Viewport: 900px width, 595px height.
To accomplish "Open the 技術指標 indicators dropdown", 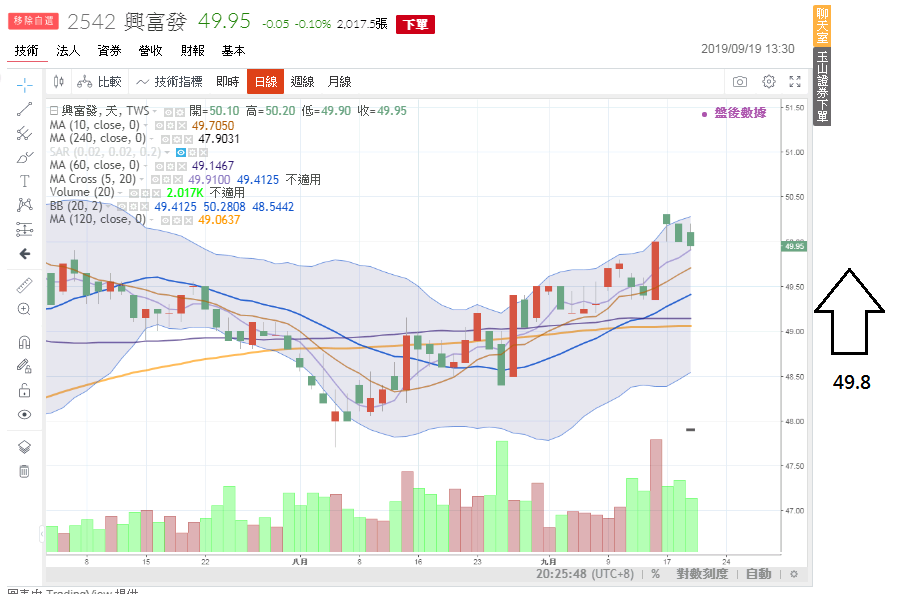I will [169, 82].
